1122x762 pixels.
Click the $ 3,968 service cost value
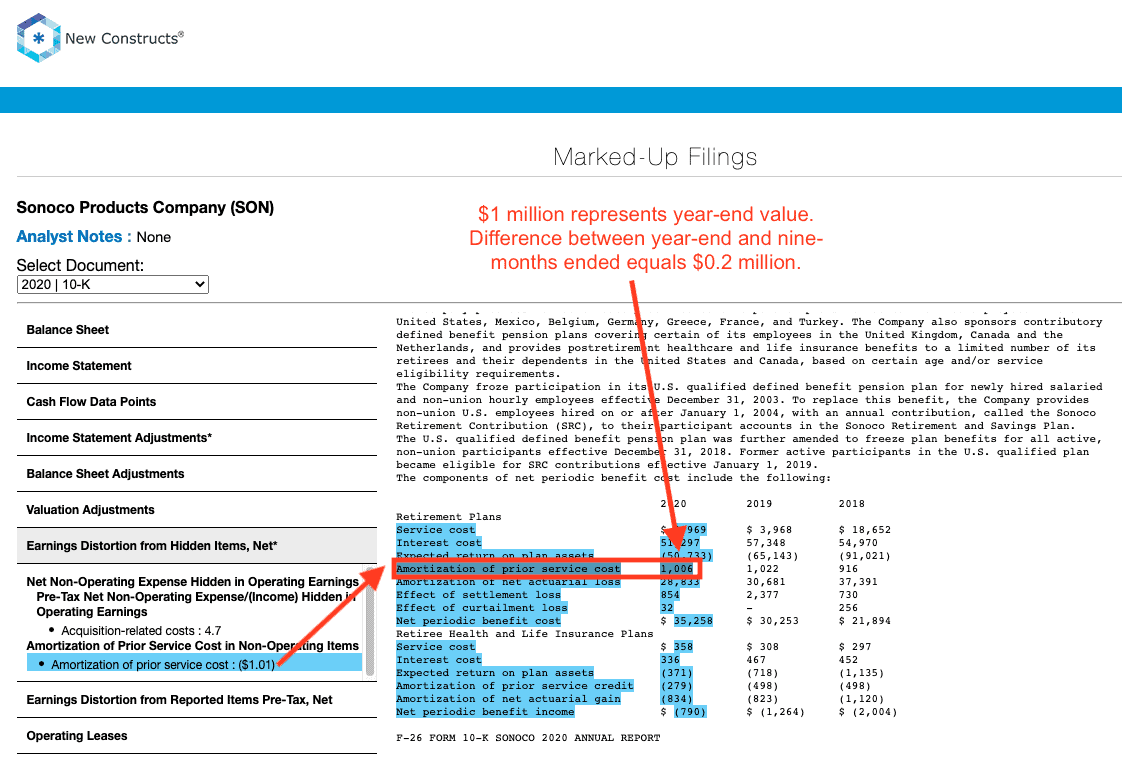769,529
